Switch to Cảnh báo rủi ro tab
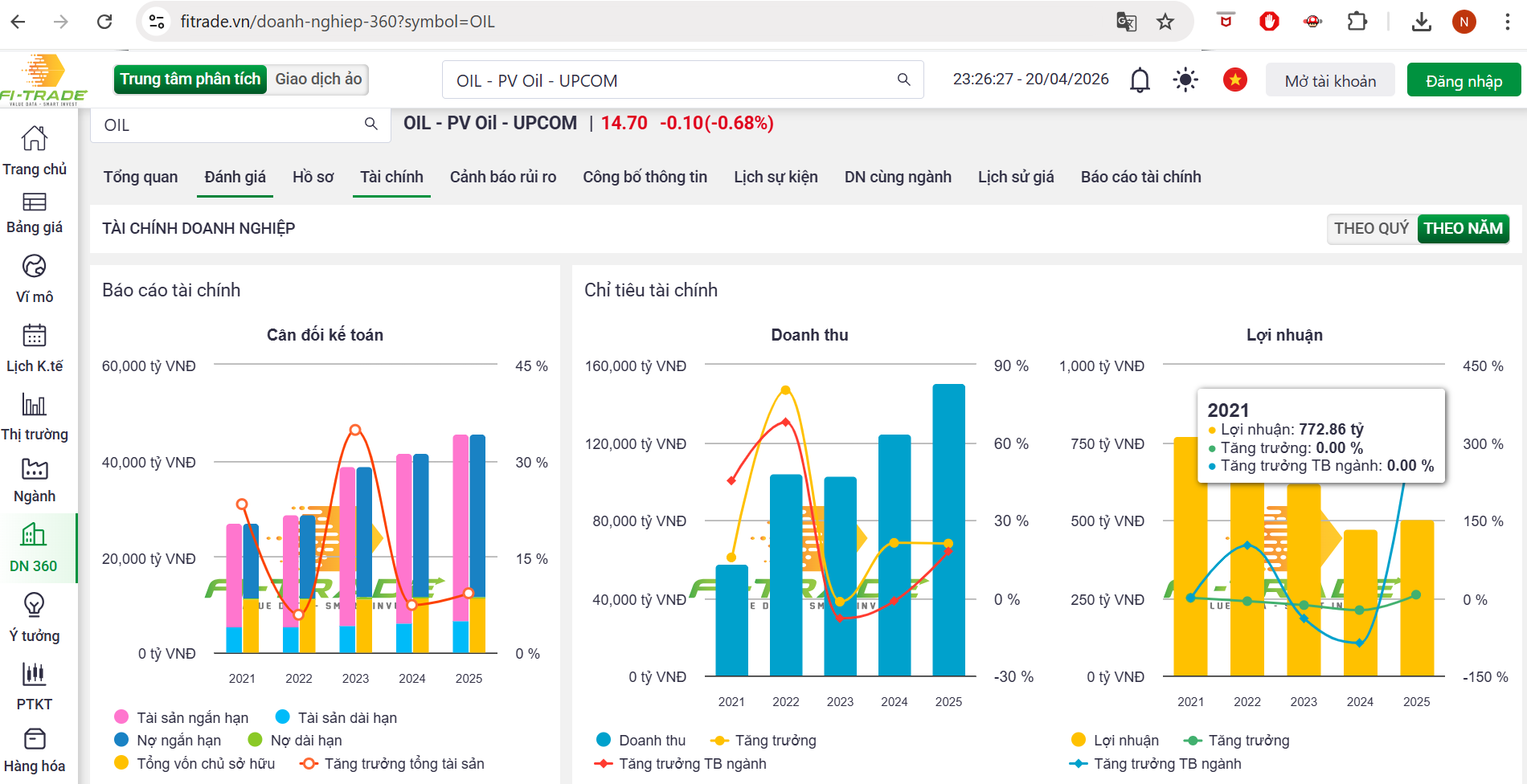1527x784 pixels. click(x=502, y=178)
